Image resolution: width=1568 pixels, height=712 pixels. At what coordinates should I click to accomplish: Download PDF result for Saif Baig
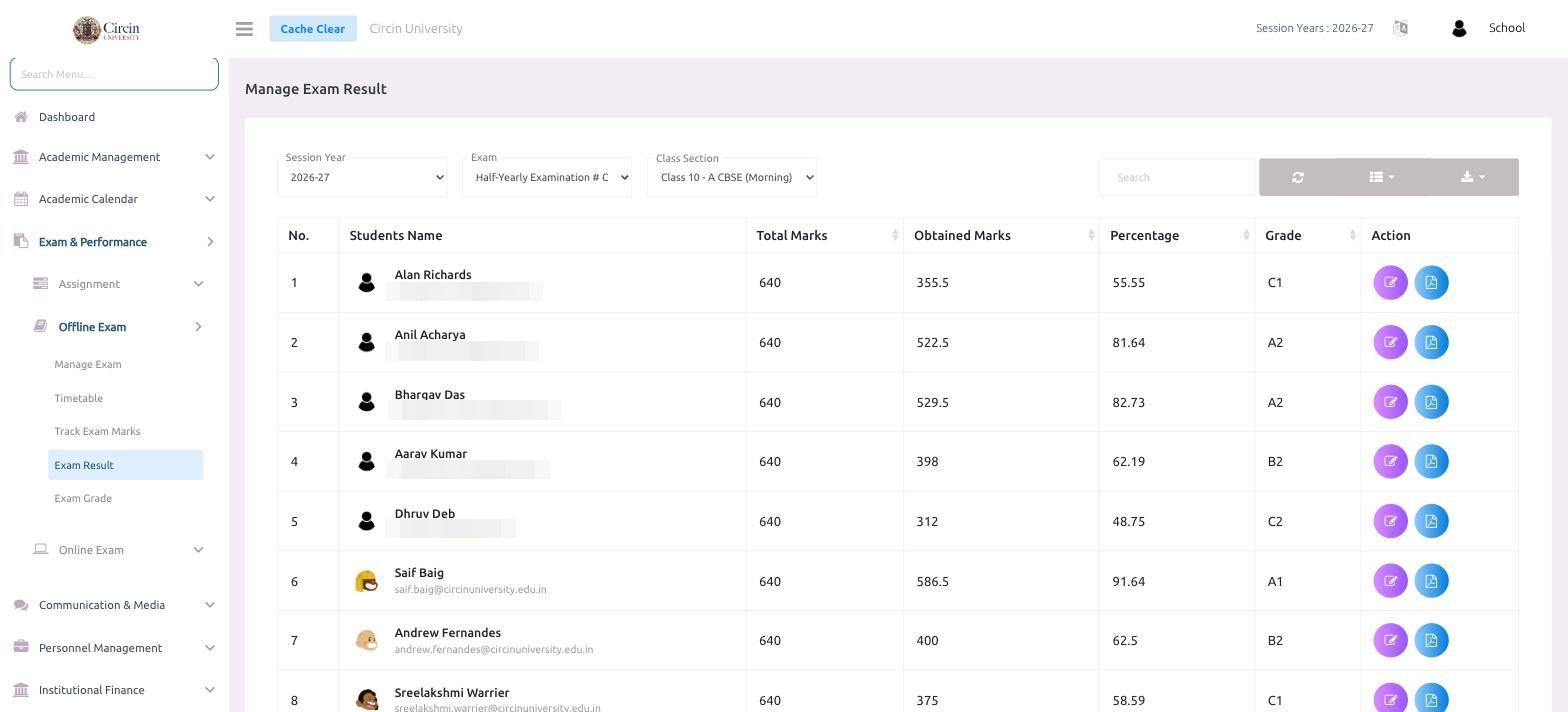pyautogui.click(x=1431, y=581)
